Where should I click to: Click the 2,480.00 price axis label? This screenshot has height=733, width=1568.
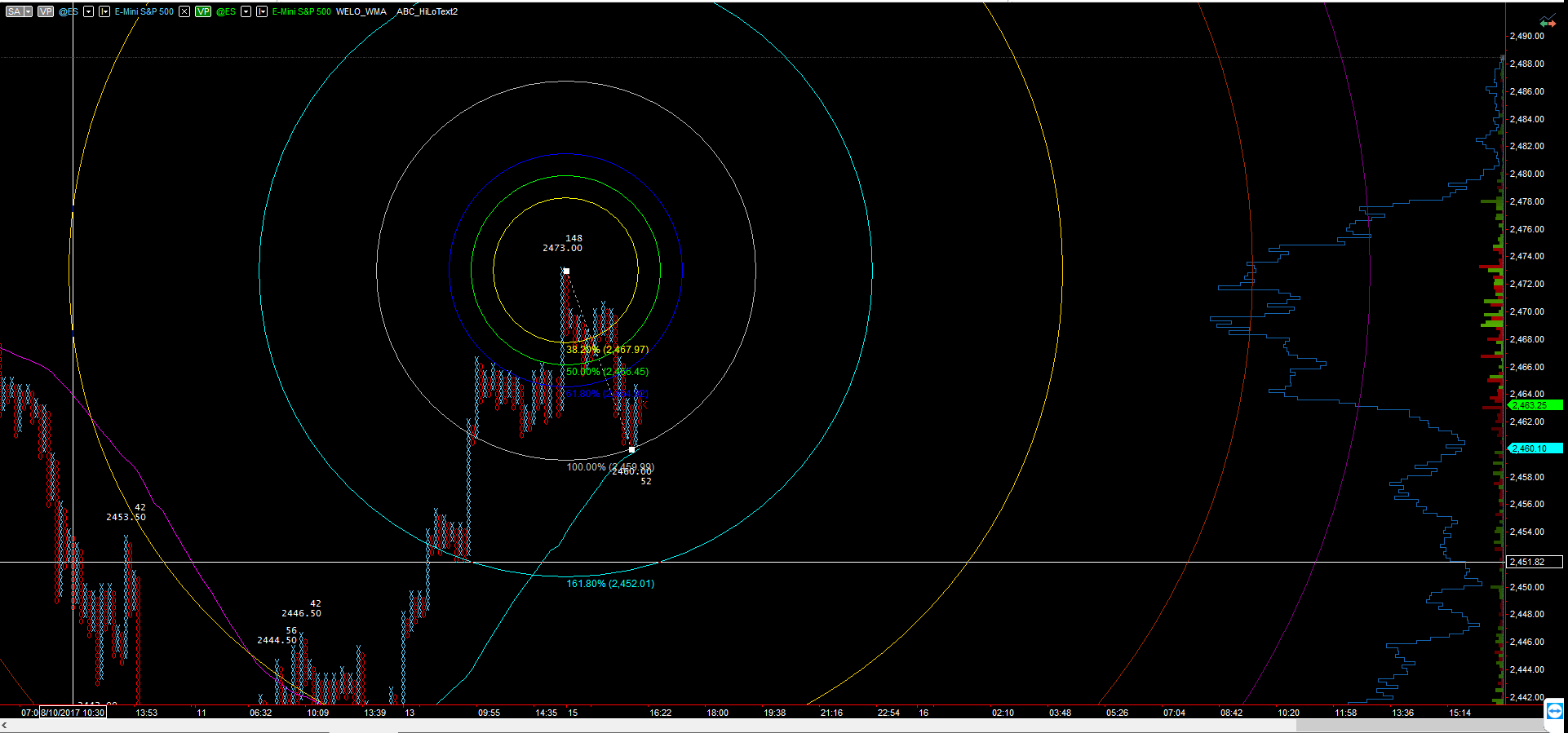click(1527, 174)
